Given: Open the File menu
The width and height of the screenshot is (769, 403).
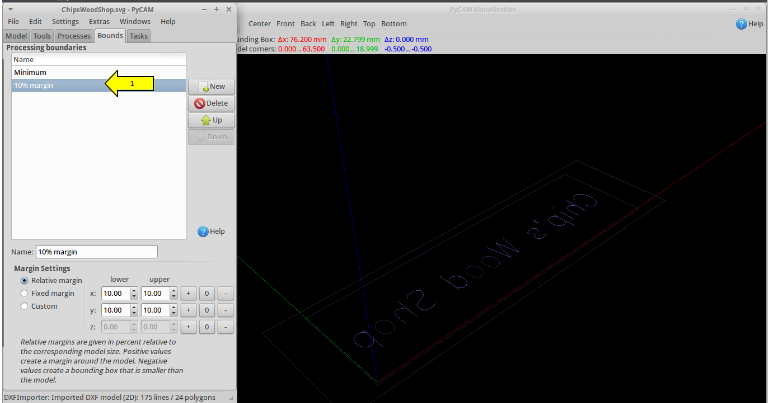Looking at the screenshot, I should point(13,22).
